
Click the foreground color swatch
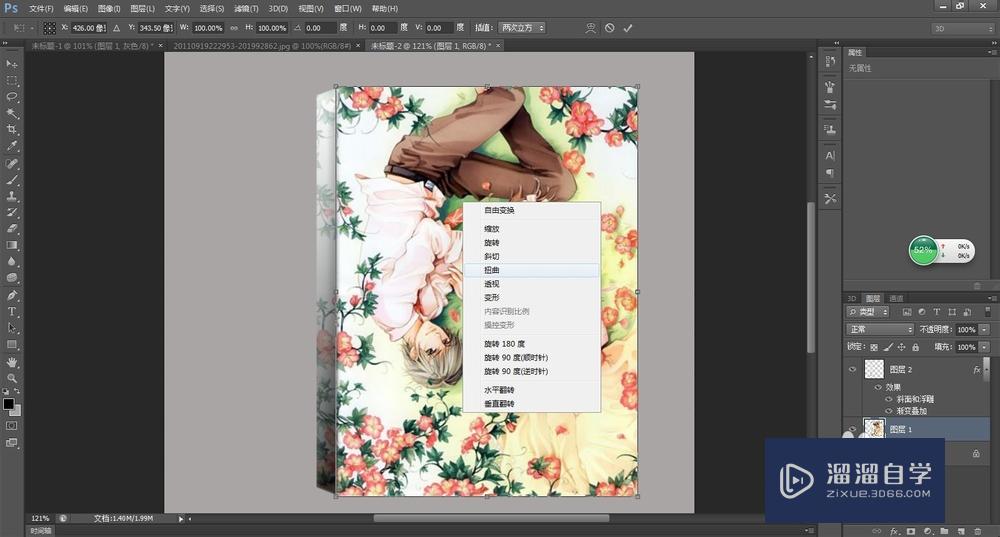pyautogui.click(x=8, y=404)
